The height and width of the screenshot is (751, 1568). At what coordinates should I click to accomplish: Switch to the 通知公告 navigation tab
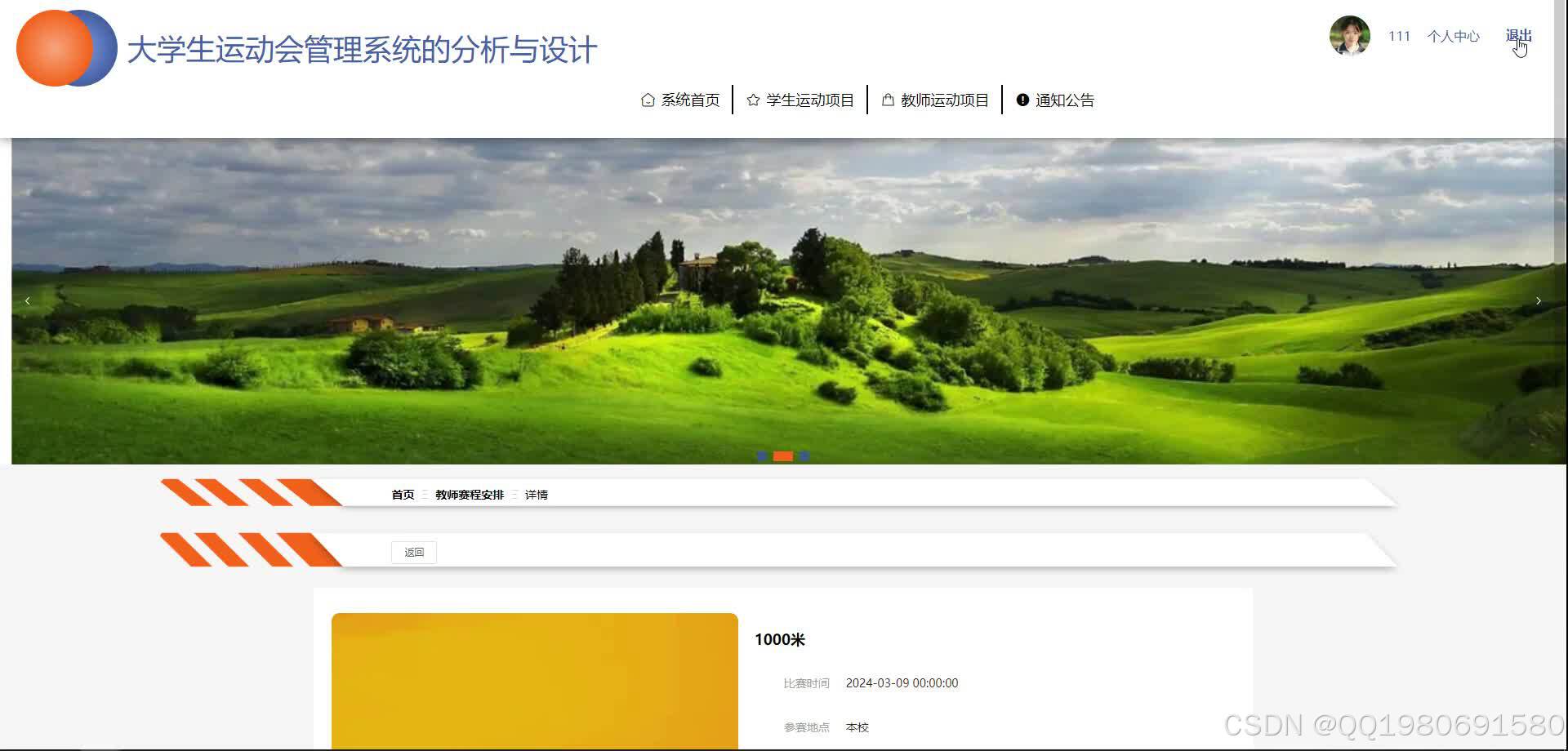[1066, 99]
